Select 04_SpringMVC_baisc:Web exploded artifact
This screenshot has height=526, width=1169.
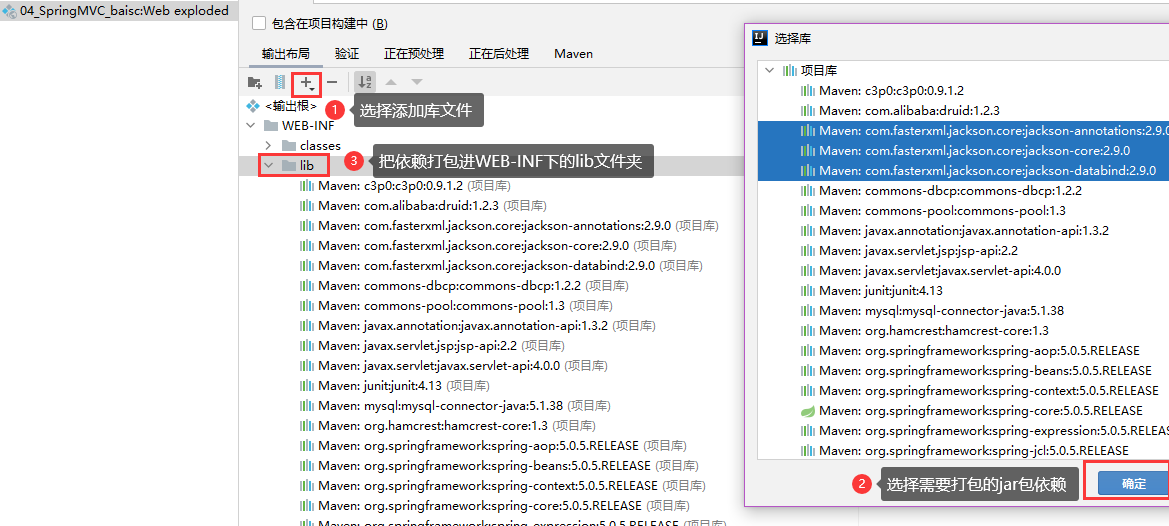123,11
